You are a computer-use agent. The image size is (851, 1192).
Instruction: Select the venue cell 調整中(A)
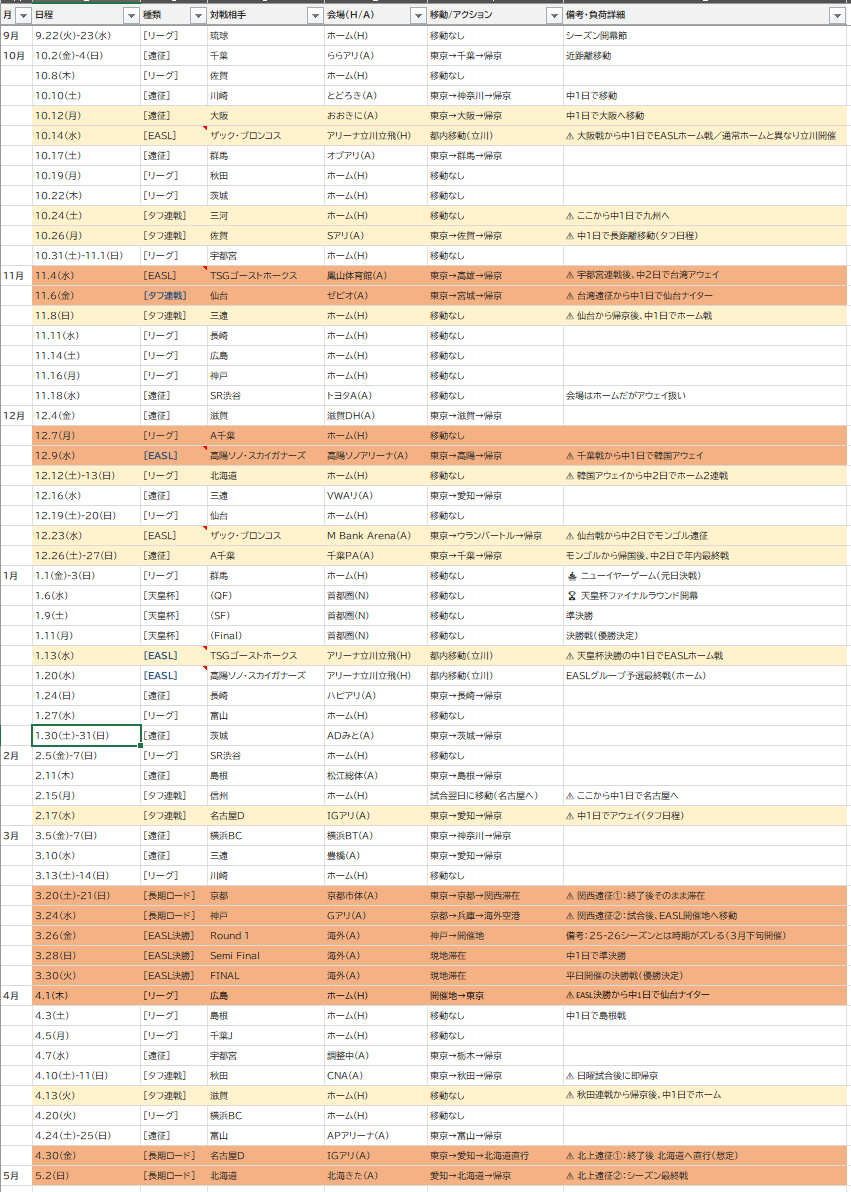click(376, 1056)
